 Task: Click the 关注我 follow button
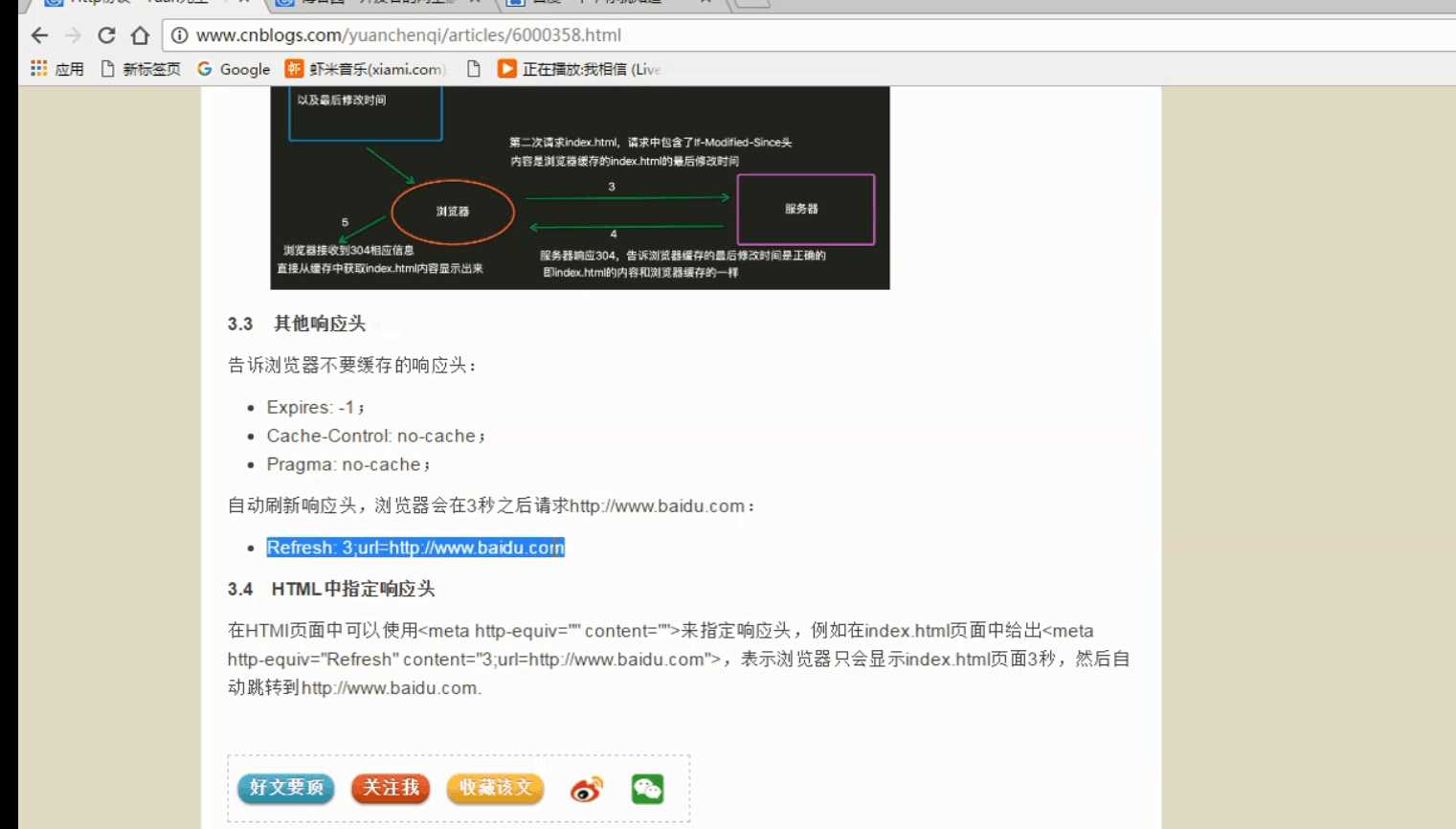[391, 788]
